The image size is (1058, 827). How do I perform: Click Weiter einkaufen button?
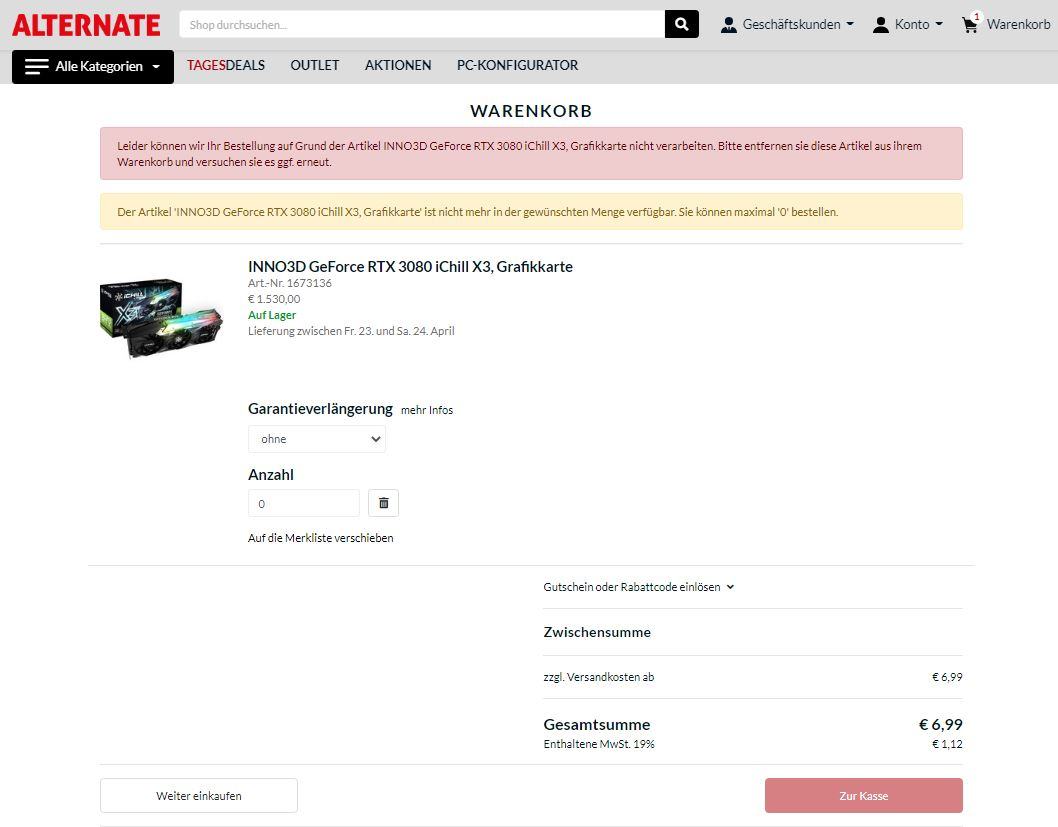[198, 796]
